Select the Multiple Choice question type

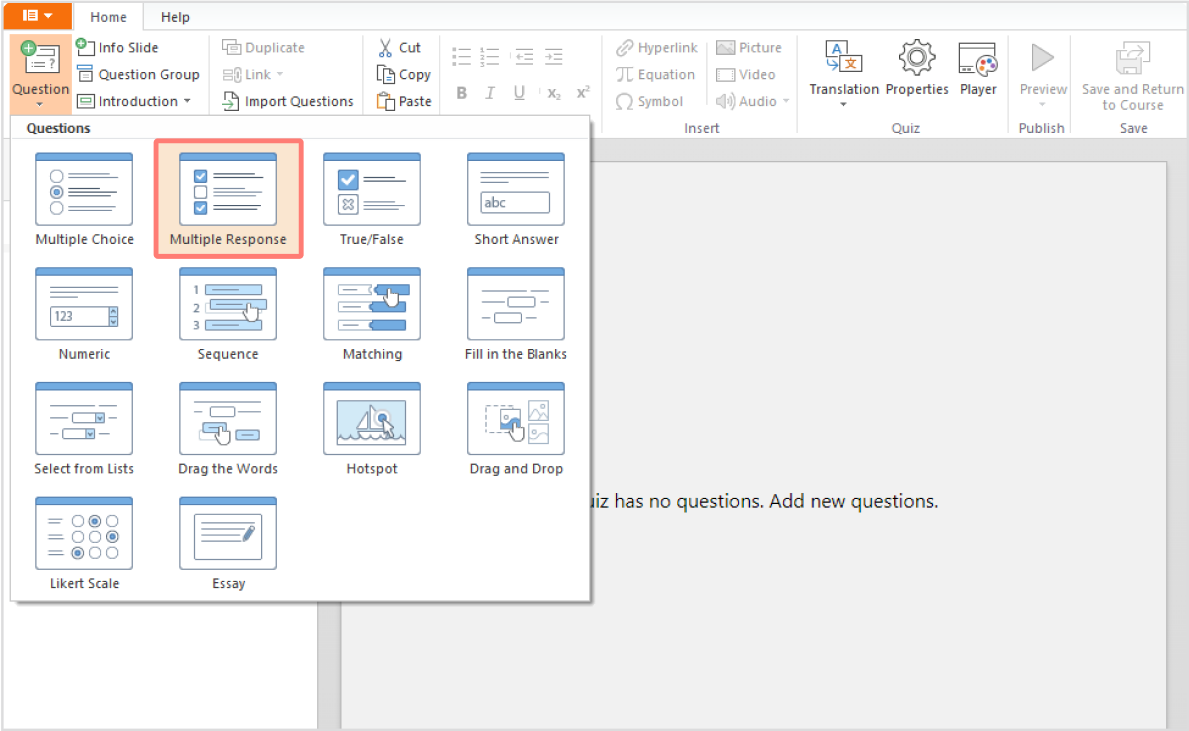point(84,199)
